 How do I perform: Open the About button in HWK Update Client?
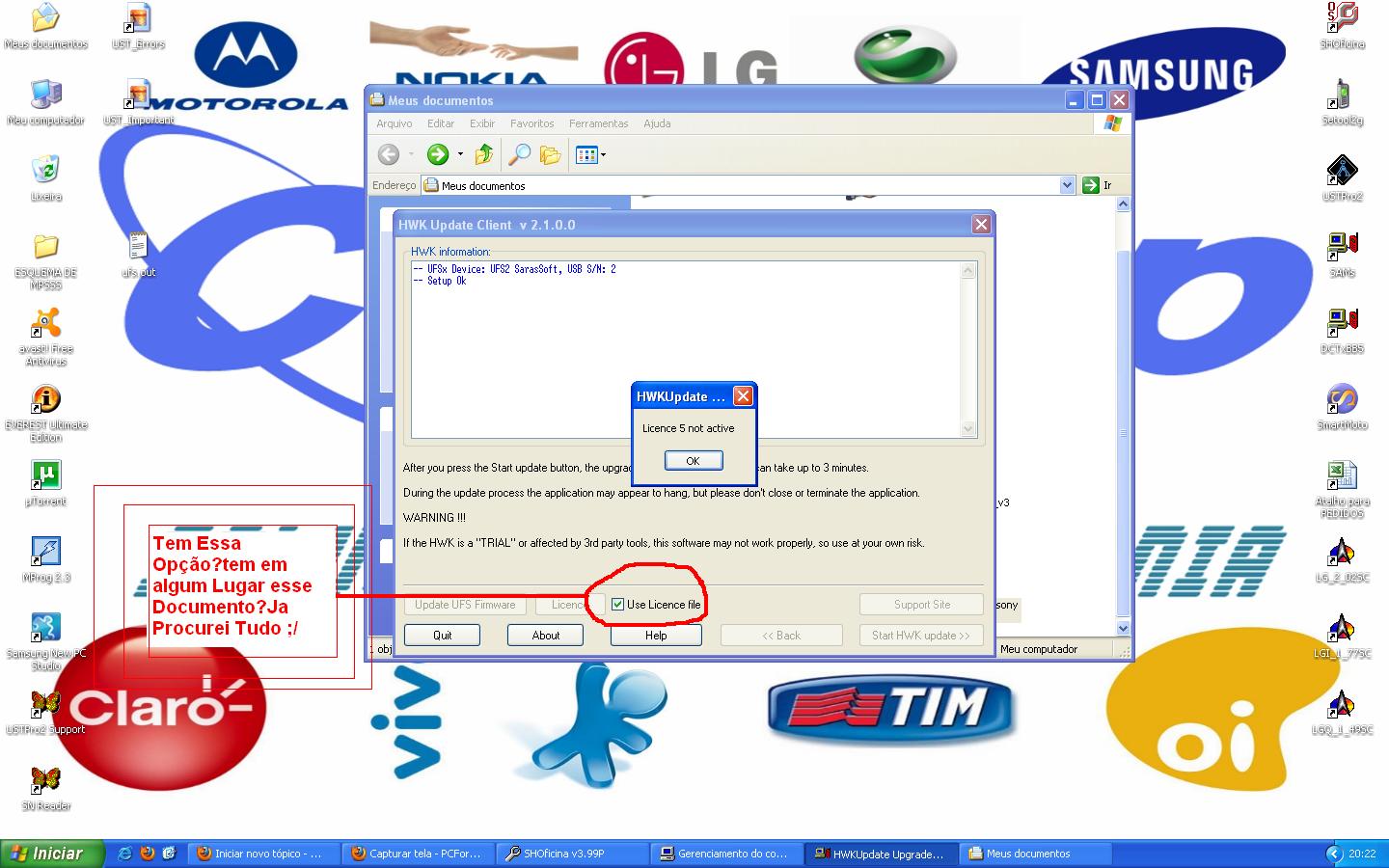coord(545,636)
